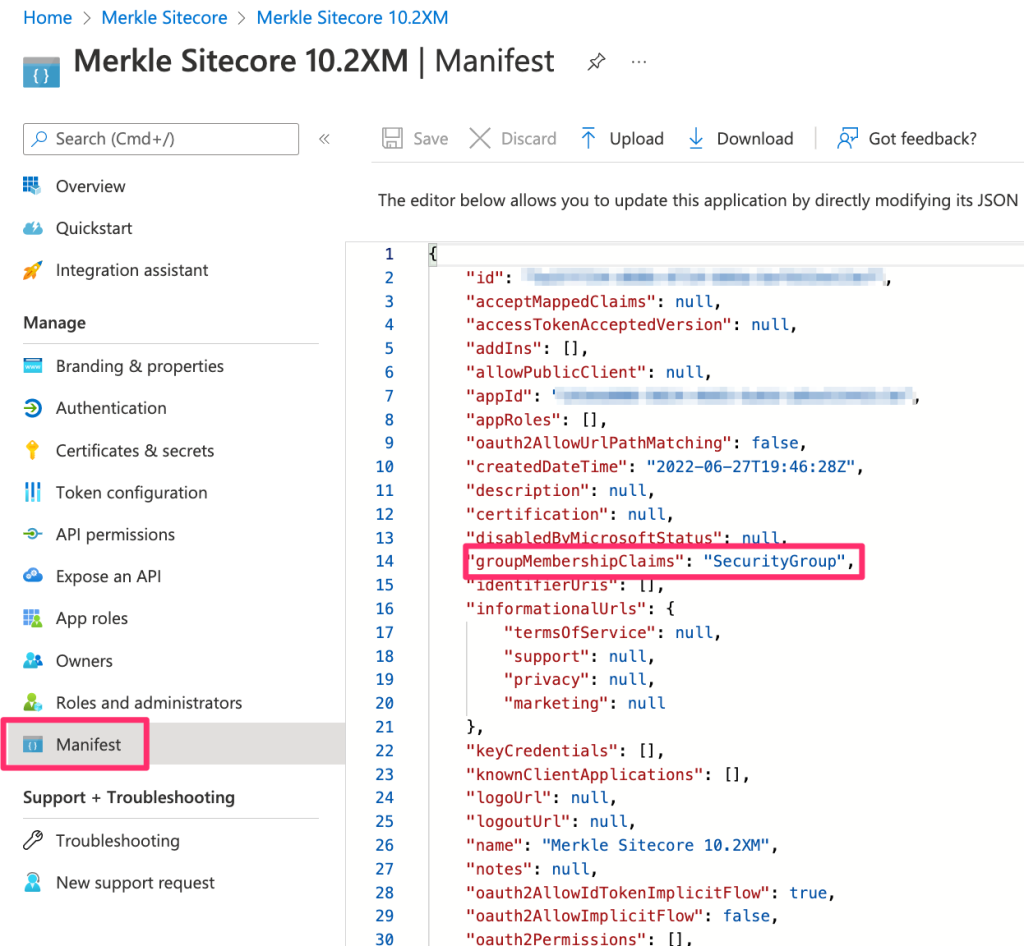The image size is (1024, 946).
Task: Click the Upload button label
Action: pos(636,139)
